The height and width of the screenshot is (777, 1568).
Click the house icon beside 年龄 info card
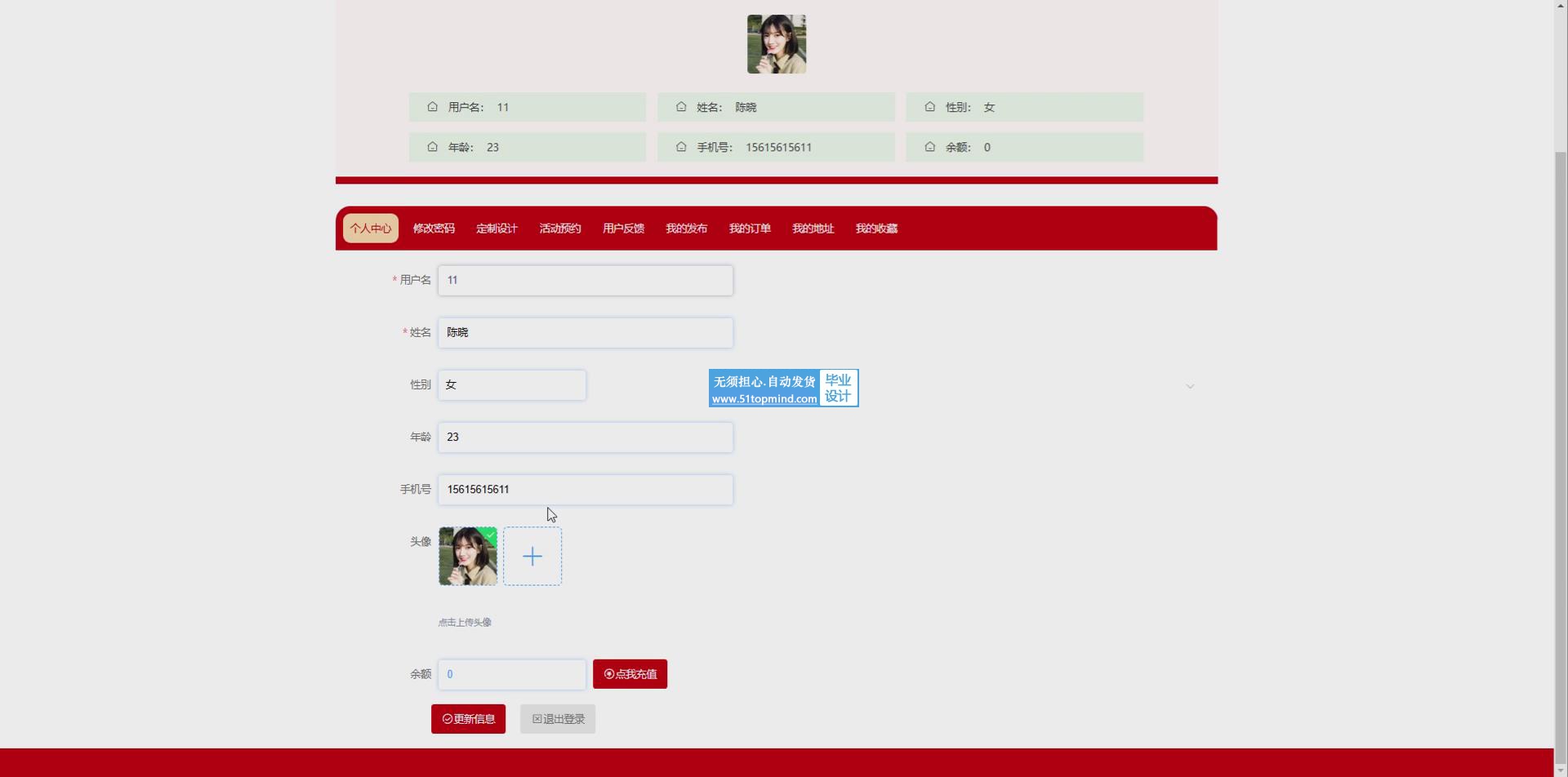click(432, 147)
